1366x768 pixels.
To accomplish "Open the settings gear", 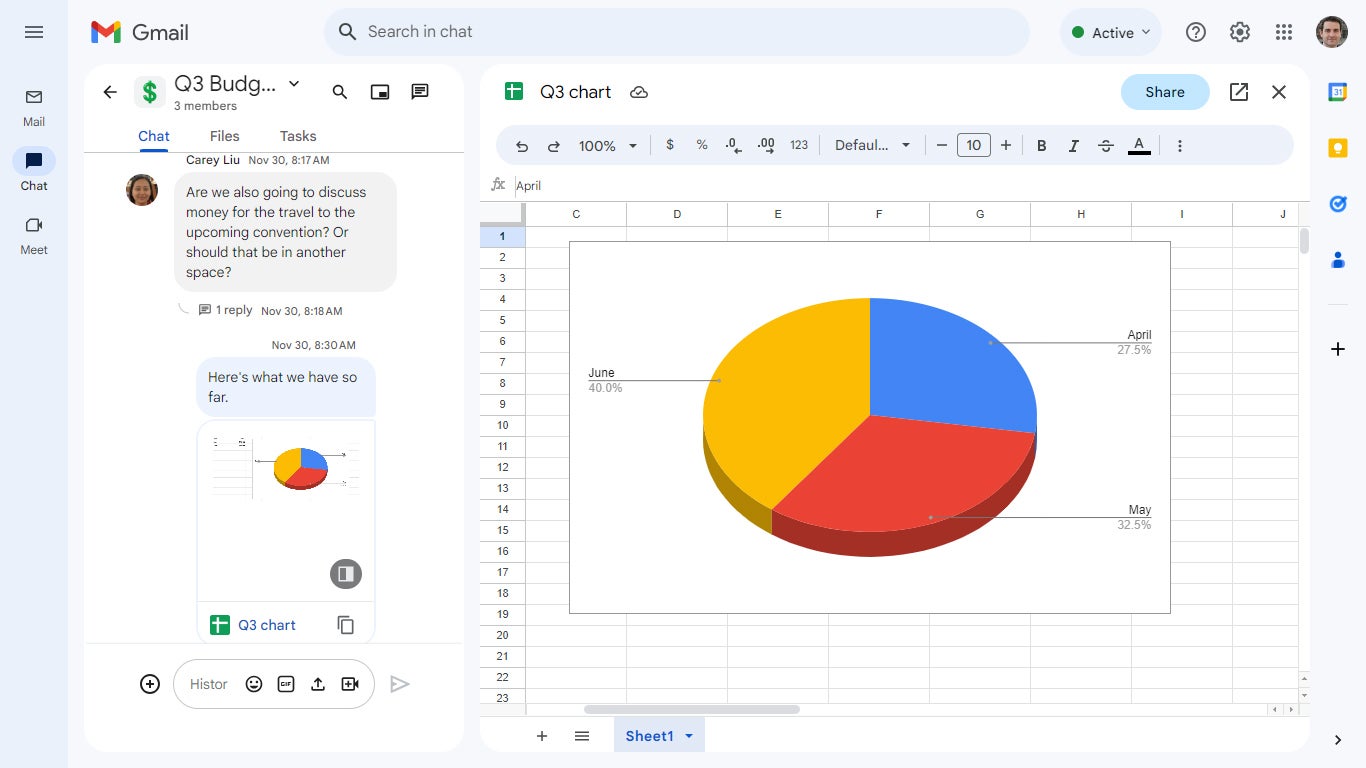I will point(1240,32).
